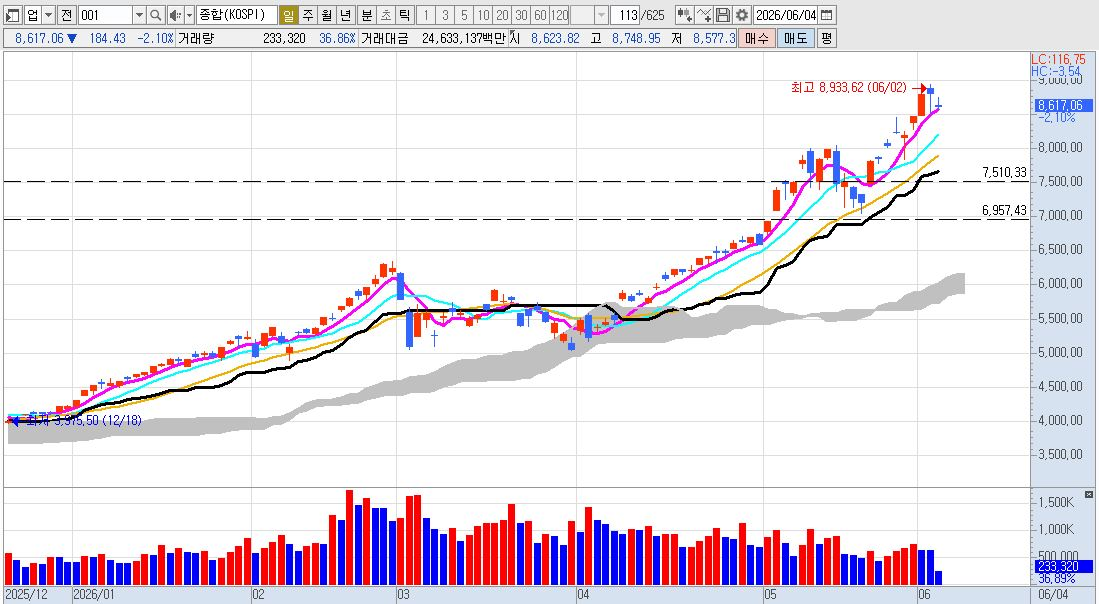Image resolution: width=1099 pixels, height=604 pixels.
Task: Click the 평 button
Action: 826,39
